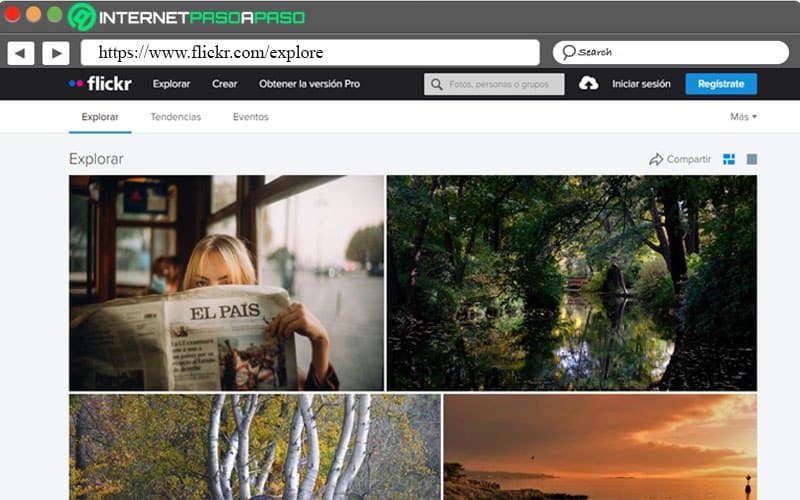Expand the Más dropdown menu

pyautogui.click(x=743, y=117)
